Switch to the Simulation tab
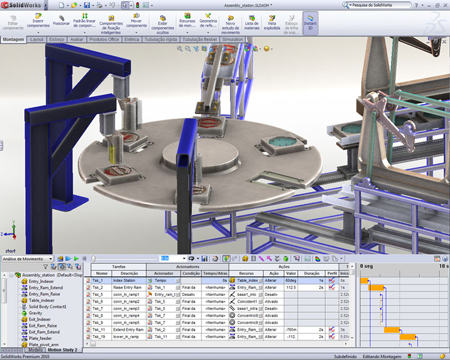This screenshot has width=450, height=360. [233, 39]
